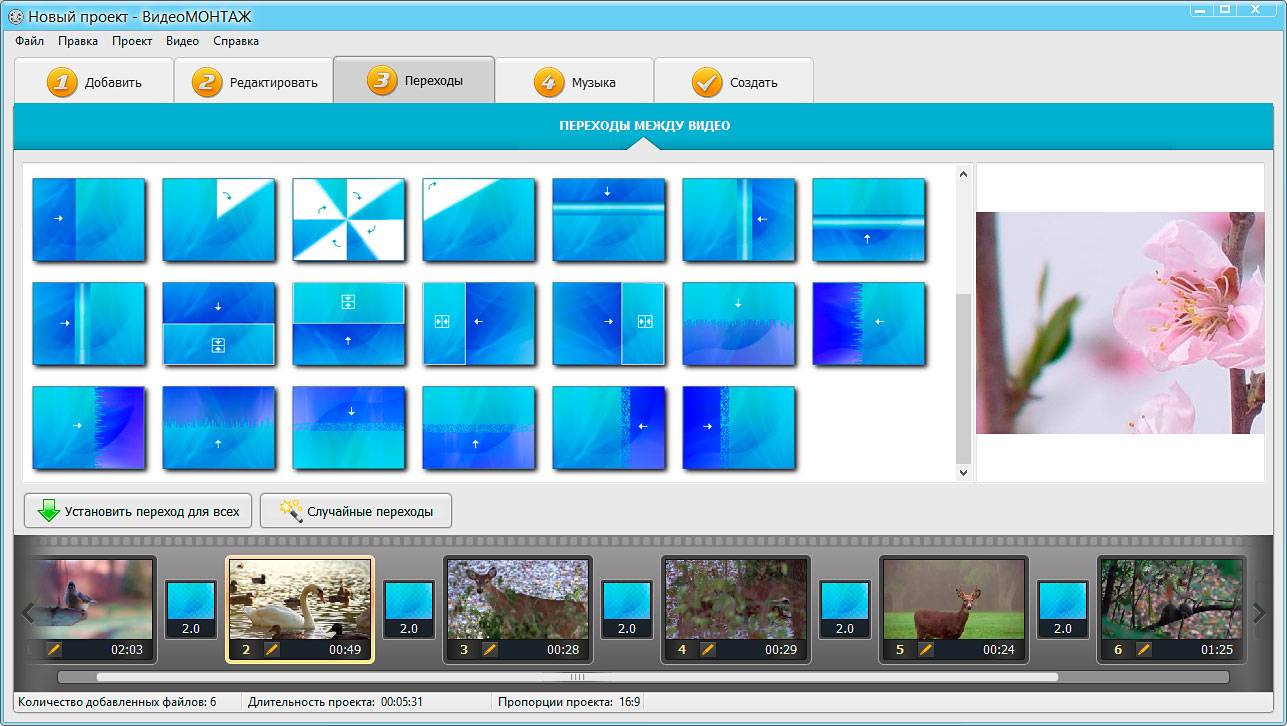The height and width of the screenshot is (726, 1287).
Task: Click the transitions list vertical scrollbar thumb
Action: click(963, 378)
